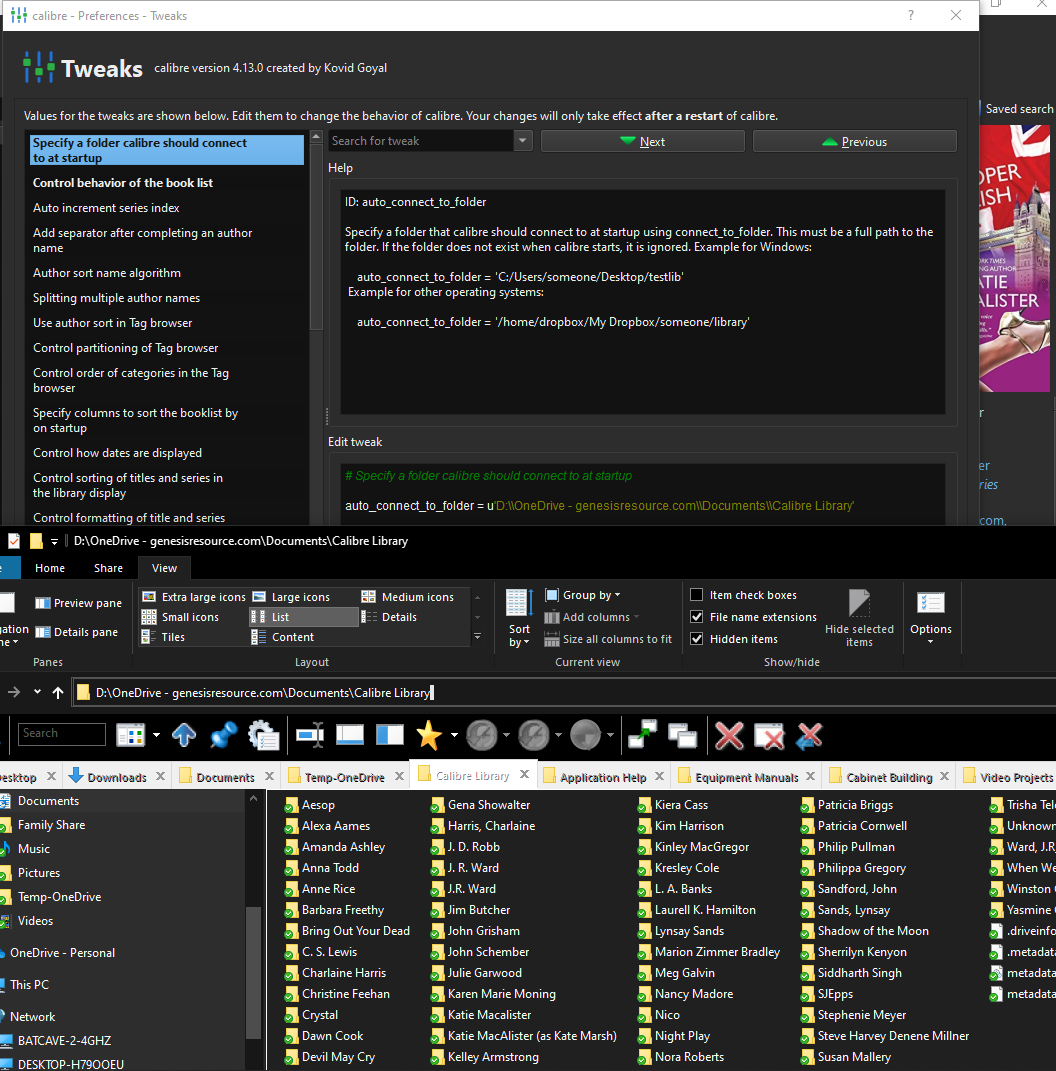Click the green-arrow window toolbar icon
This screenshot has height=1071, width=1056.
point(642,734)
